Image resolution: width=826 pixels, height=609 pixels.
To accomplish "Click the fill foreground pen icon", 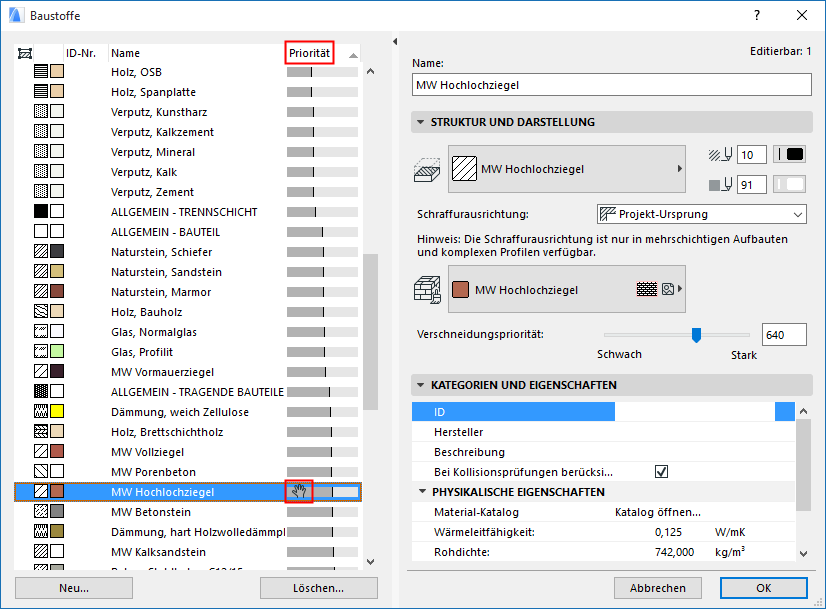I will tap(721, 154).
